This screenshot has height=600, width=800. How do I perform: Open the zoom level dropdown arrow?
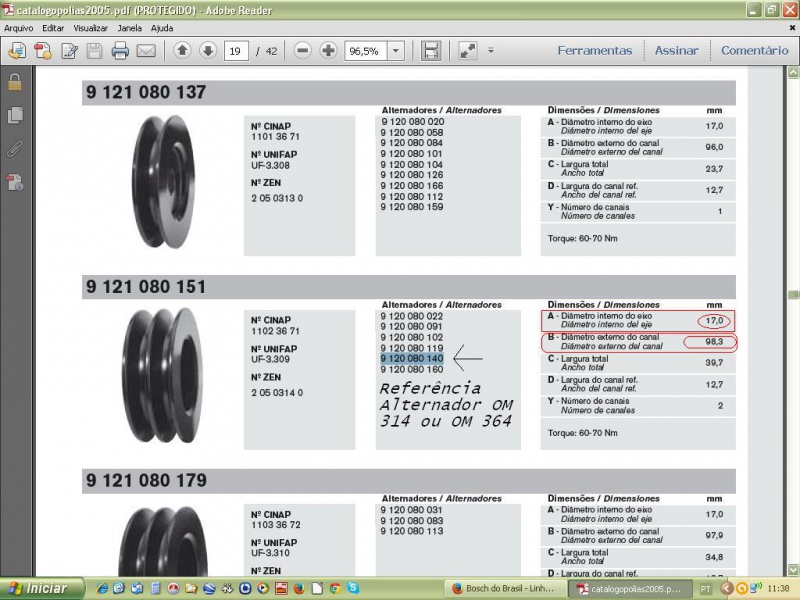tap(395, 51)
